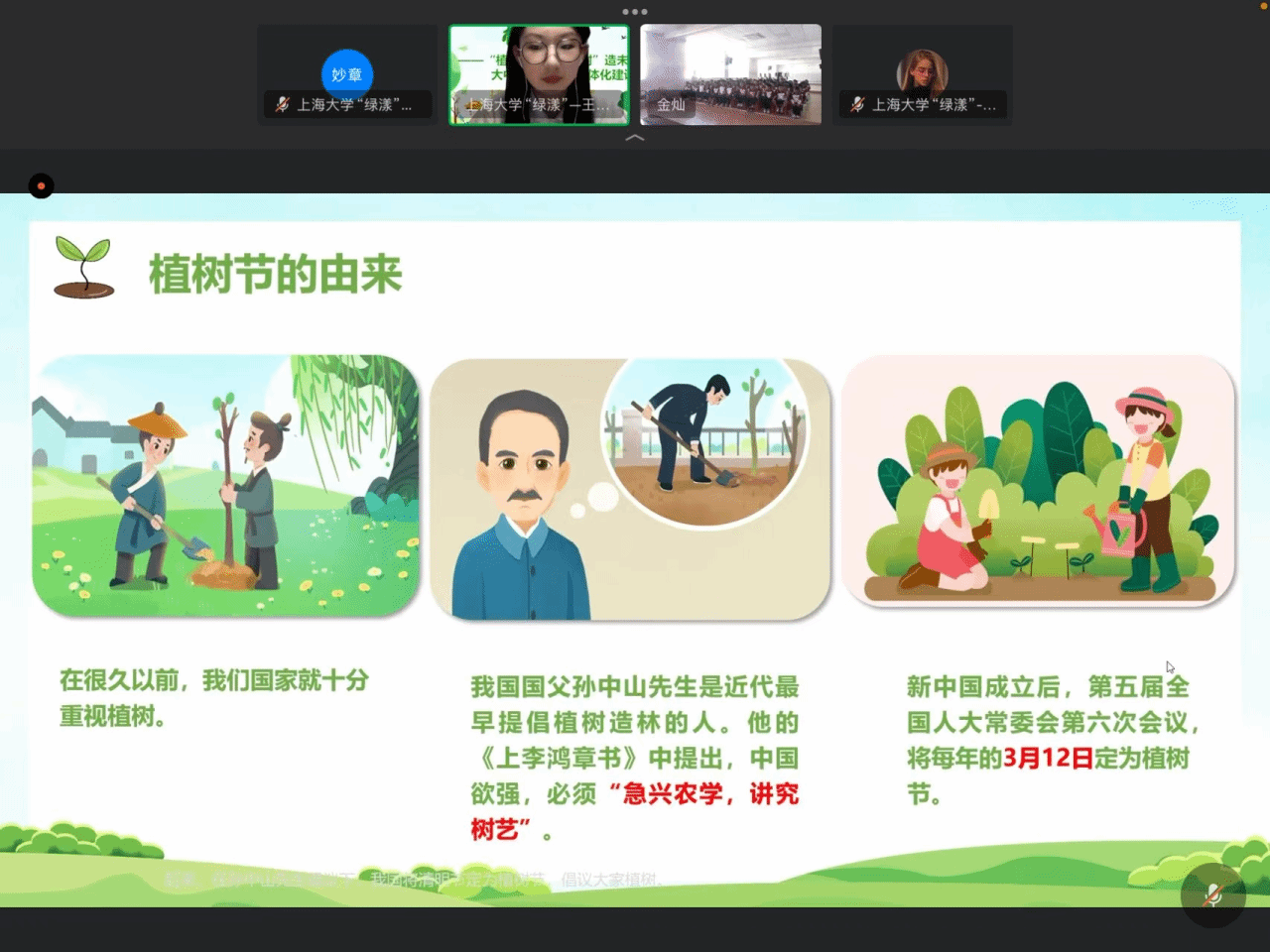Click the slide title 植树节的由来
Image resolution: width=1270 pixels, height=952 pixels.
pyautogui.click(x=275, y=275)
